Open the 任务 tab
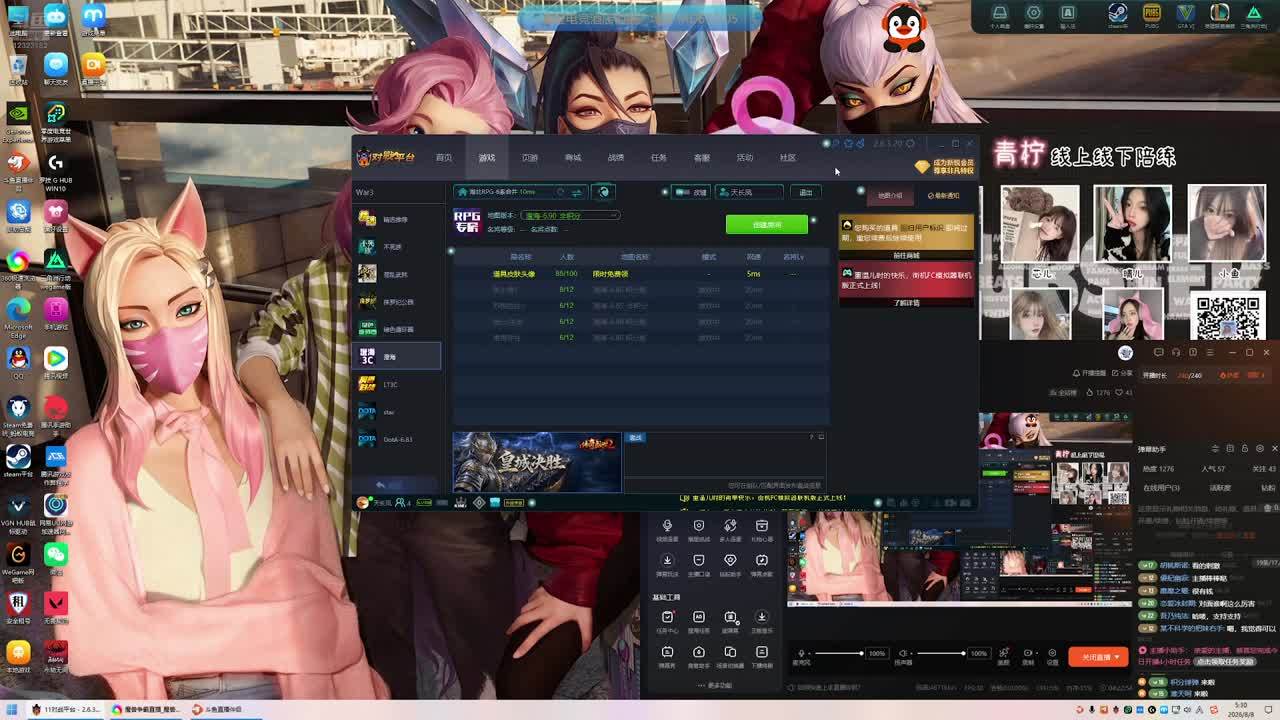The image size is (1280, 720). point(659,158)
